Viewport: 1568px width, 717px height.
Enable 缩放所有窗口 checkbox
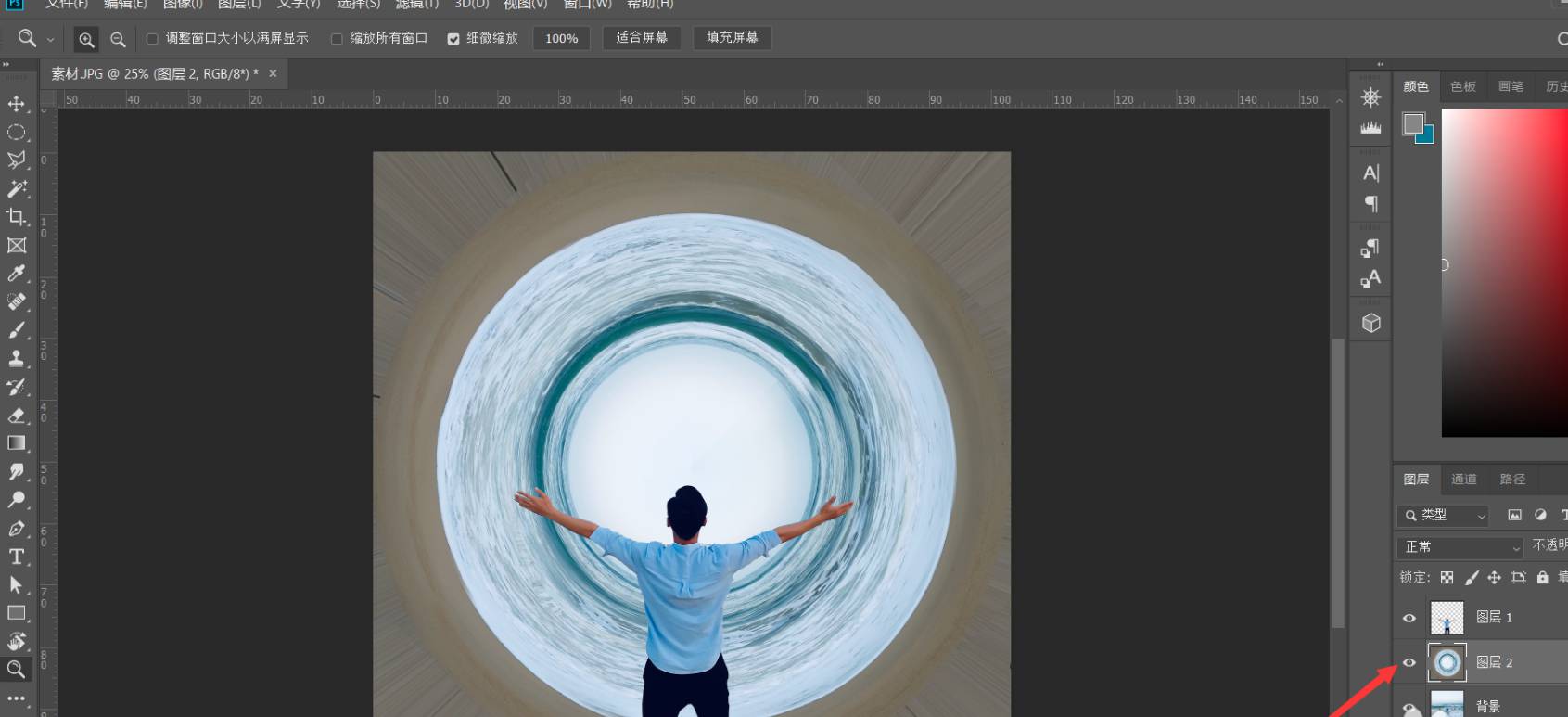coord(337,39)
